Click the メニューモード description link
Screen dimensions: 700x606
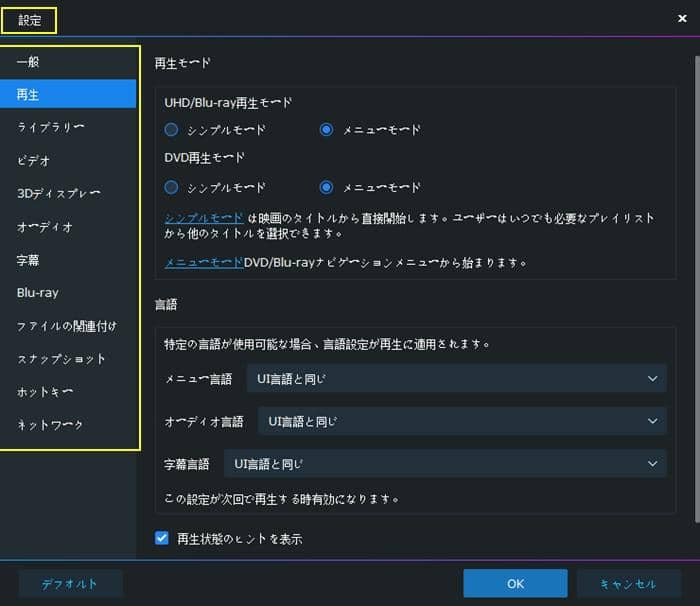(204, 262)
